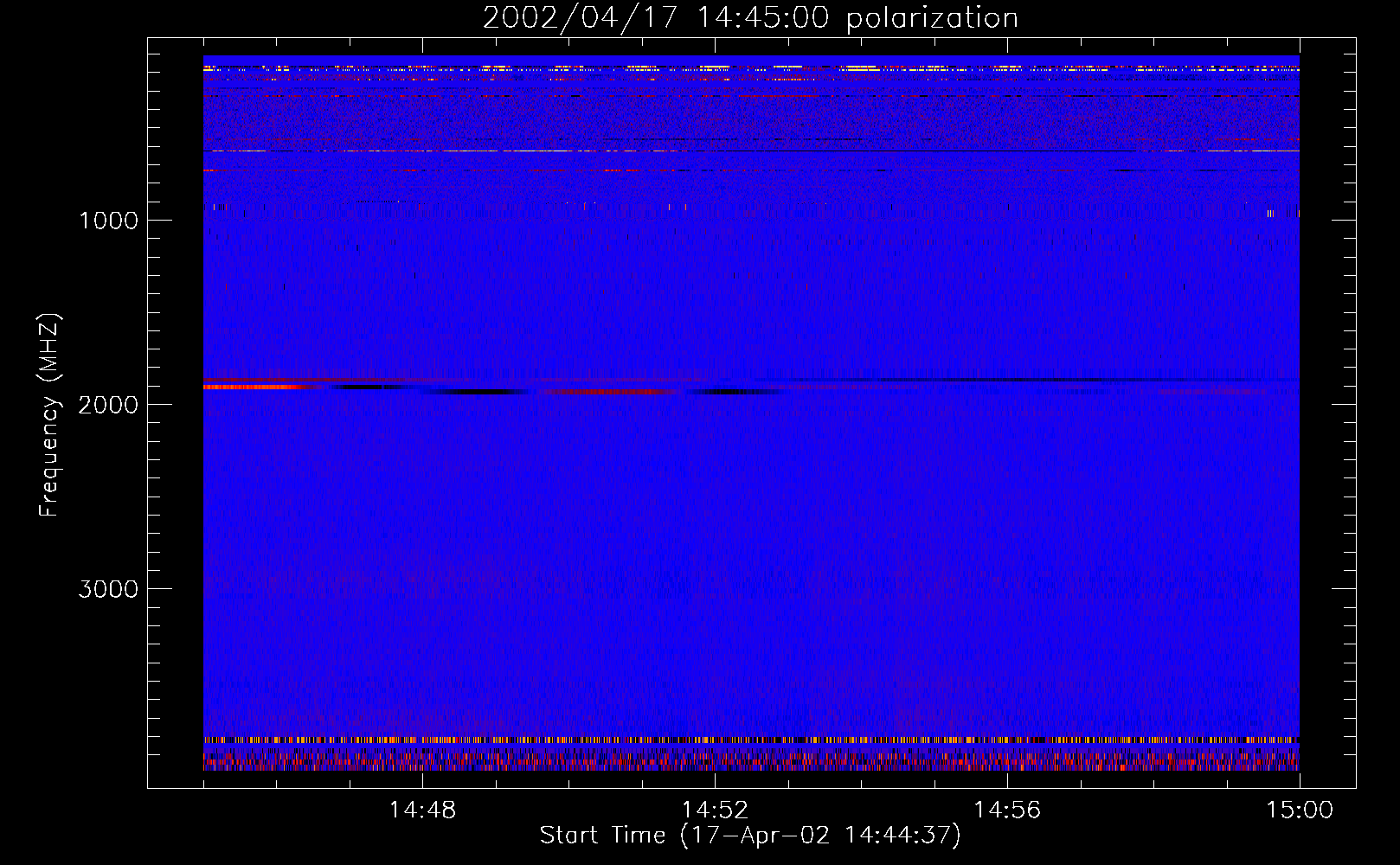Click the 'Start Time (17-Apr-02 14:44:37)' label
This screenshot has height=865, width=1400.
750,836
